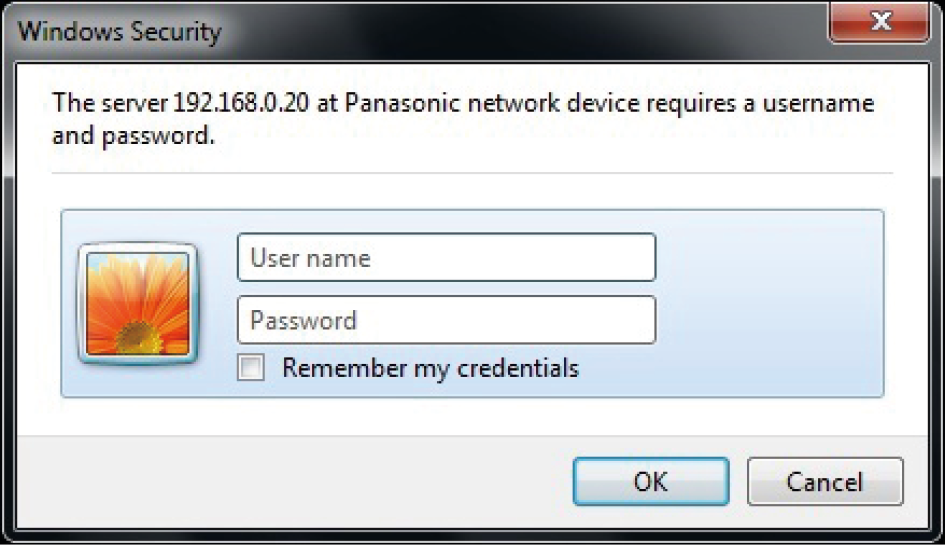Close the Windows Security dialog with X
945x545 pixels.
tap(880, 22)
